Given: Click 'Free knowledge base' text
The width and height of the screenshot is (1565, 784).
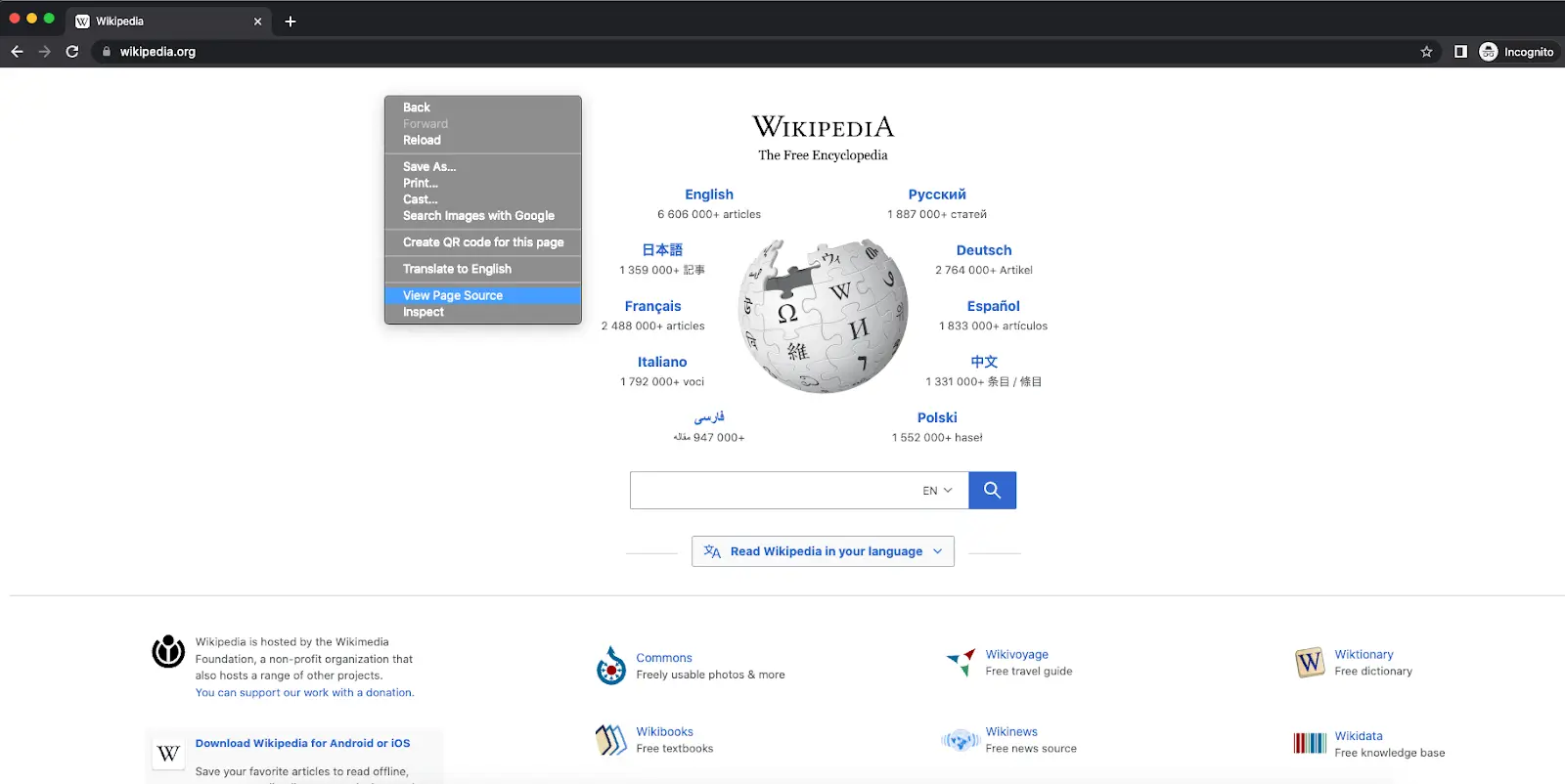Looking at the screenshot, I should [1390, 753].
